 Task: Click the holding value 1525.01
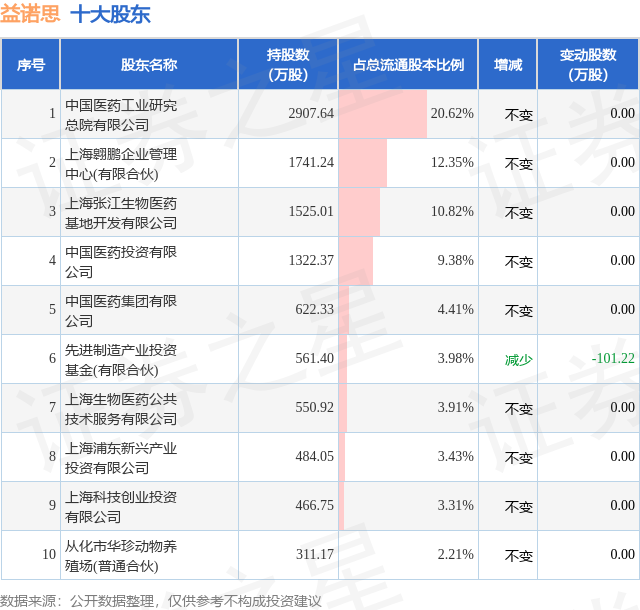tap(311, 211)
